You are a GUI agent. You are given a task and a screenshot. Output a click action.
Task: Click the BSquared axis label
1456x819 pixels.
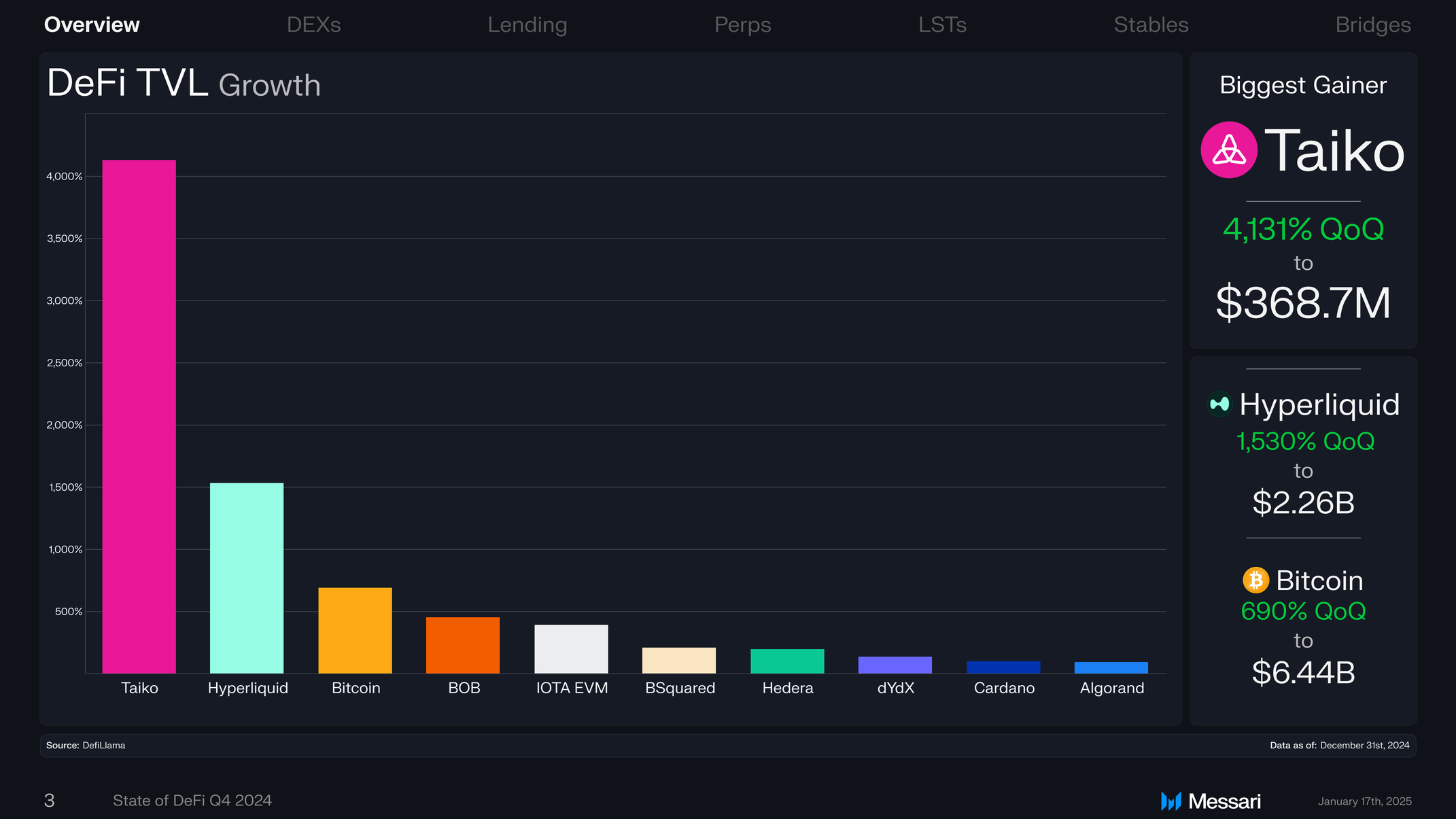pos(680,689)
